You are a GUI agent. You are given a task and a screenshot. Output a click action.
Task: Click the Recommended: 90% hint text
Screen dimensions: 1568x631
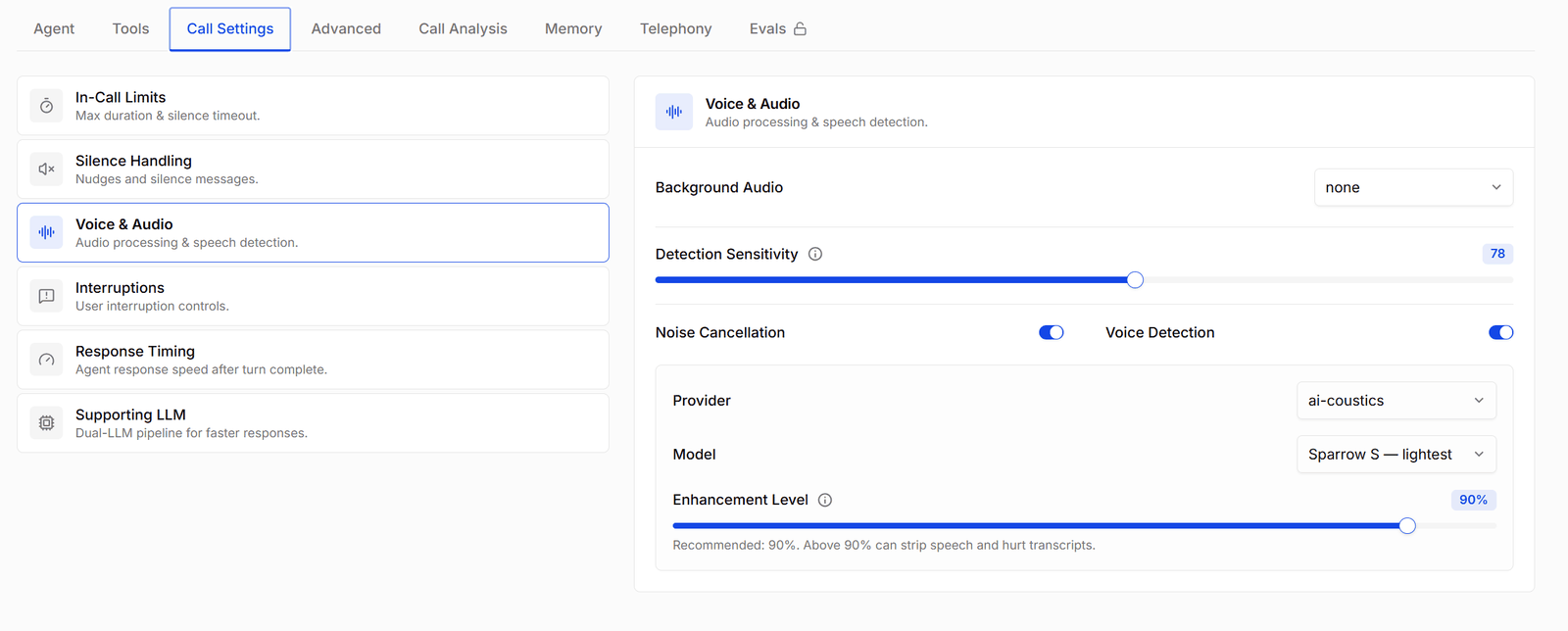click(x=883, y=546)
